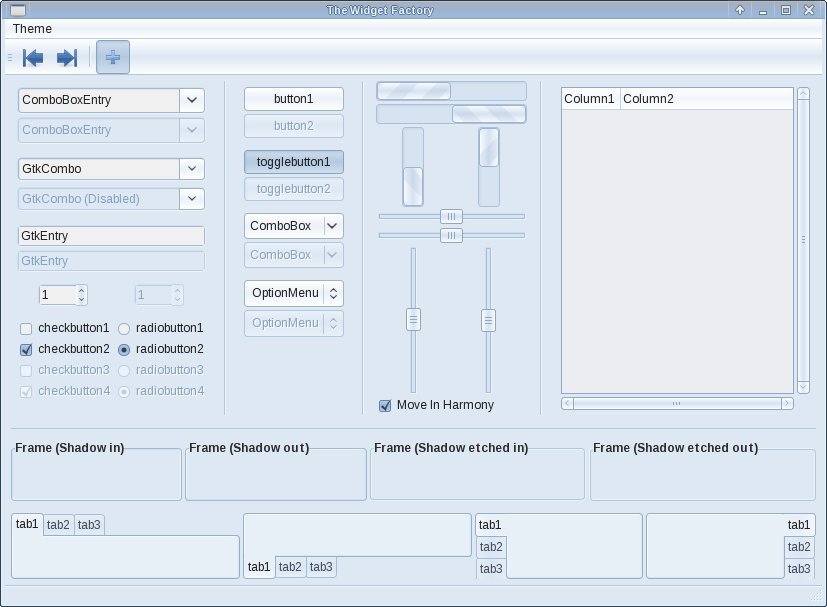Open the enabled OptionMenu selector
This screenshot has height=607, width=827.
click(294, 293)
